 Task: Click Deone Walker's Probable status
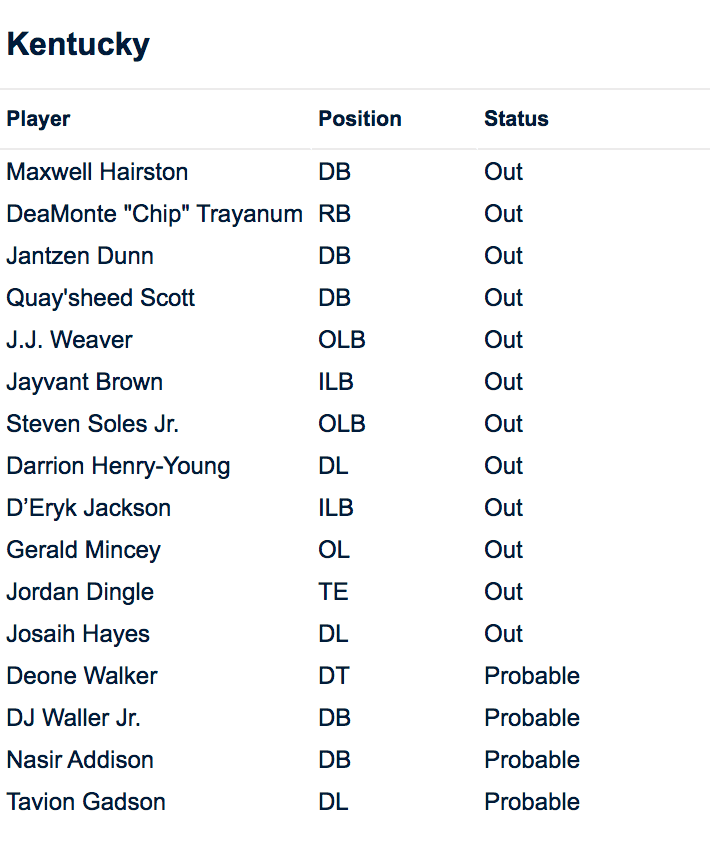(532, 676)
